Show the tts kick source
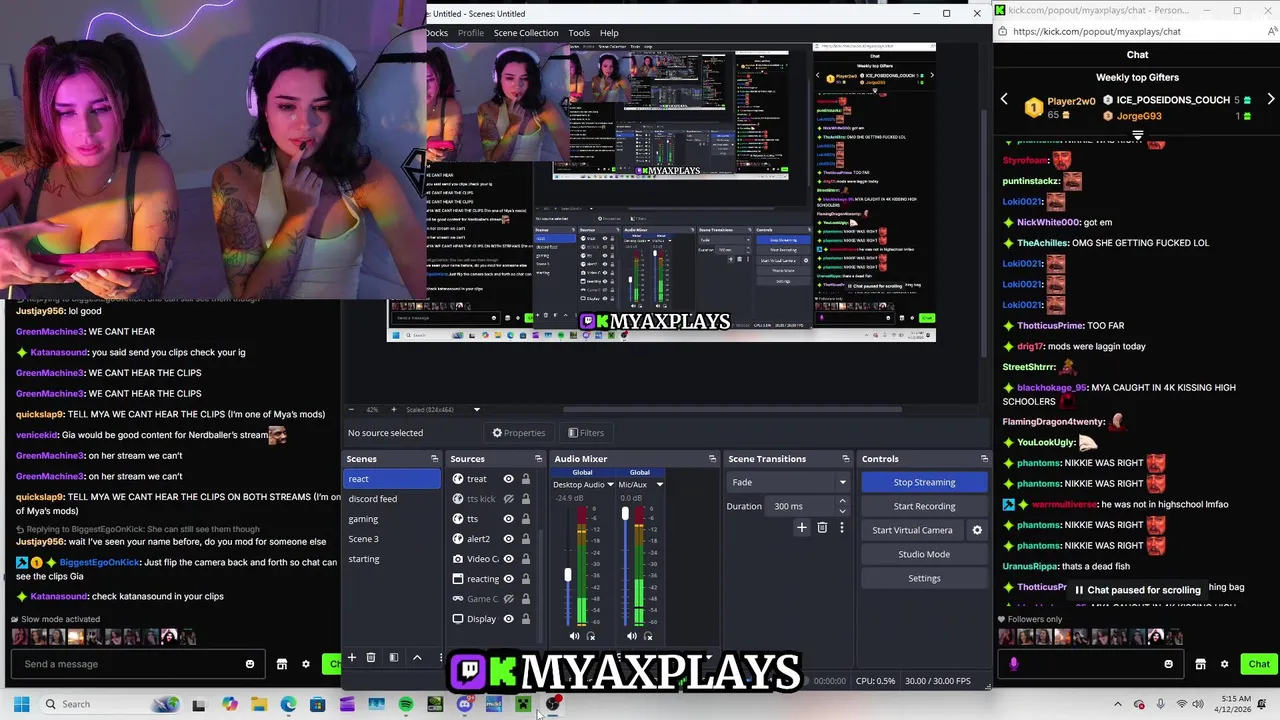The height and width of the screenshot is (720, 1280). (x=508, y=499)
